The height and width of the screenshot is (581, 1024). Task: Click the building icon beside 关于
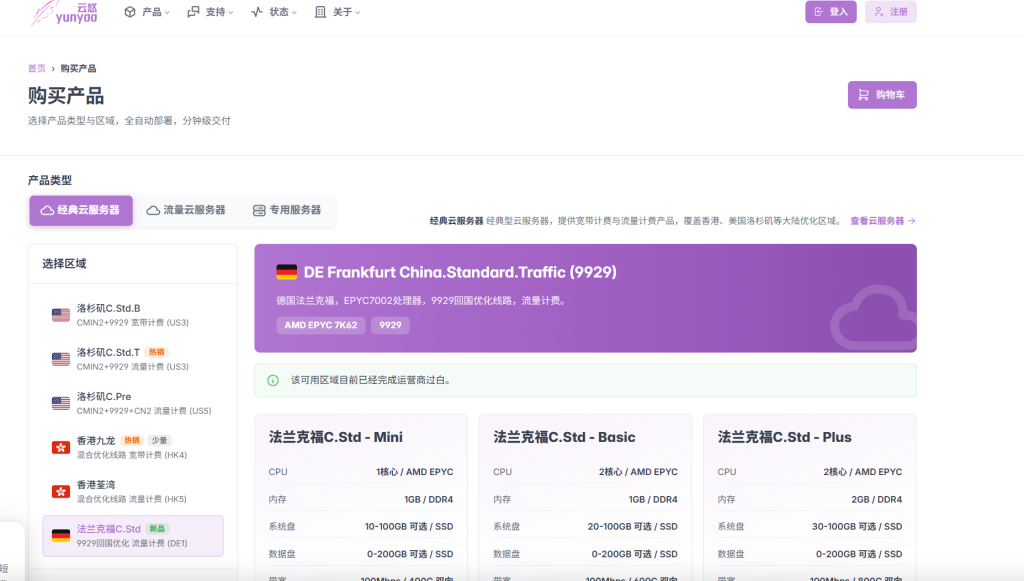pos(320,12)
